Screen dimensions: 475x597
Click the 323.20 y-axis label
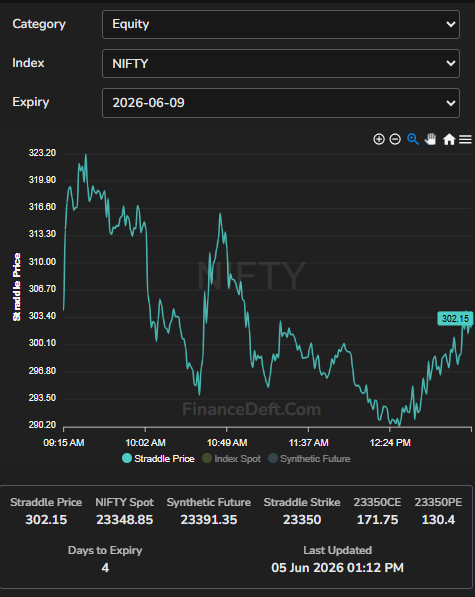pos(42,153)
